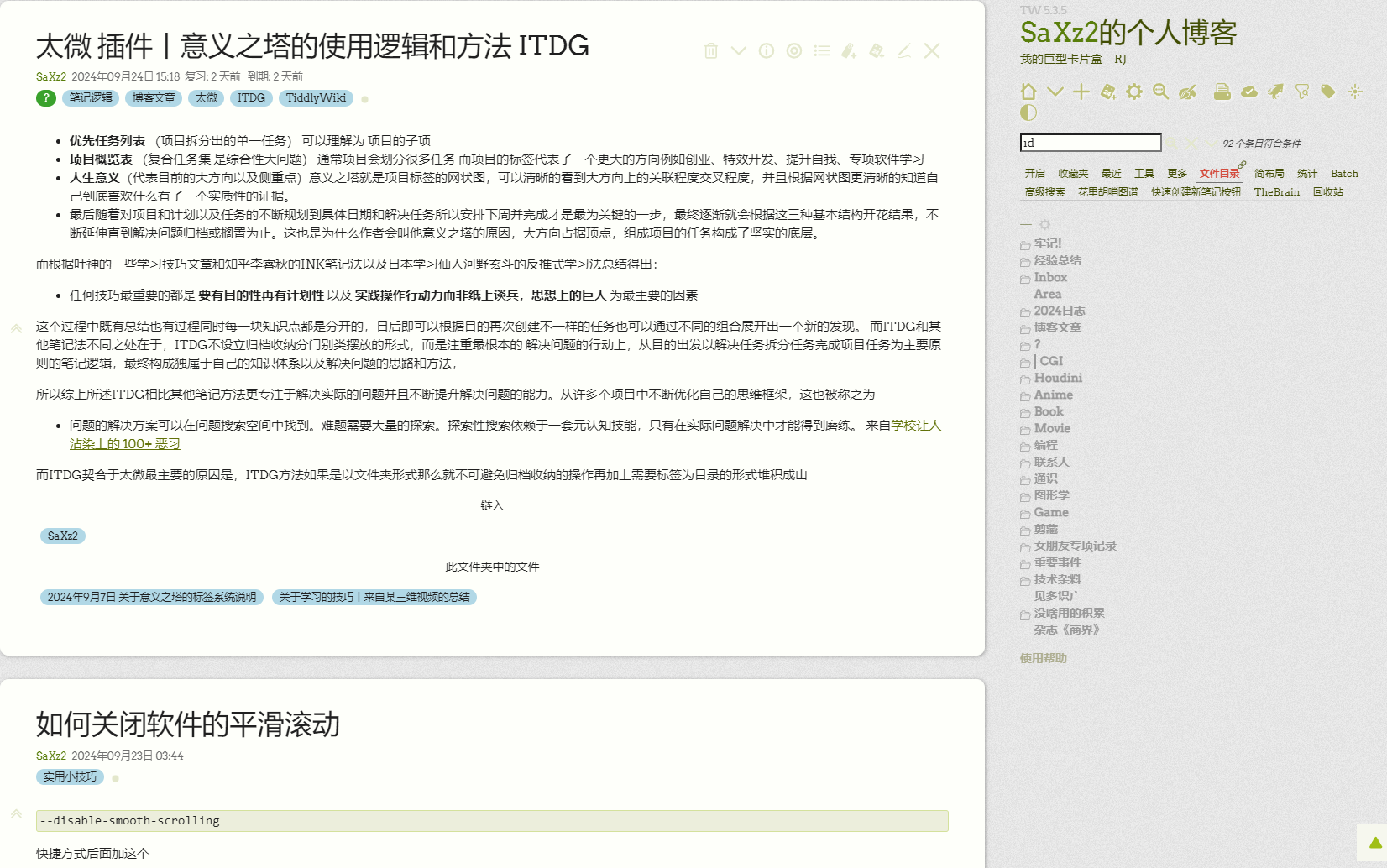Open the TheBrain sidebar tab

pos(1277,192)
